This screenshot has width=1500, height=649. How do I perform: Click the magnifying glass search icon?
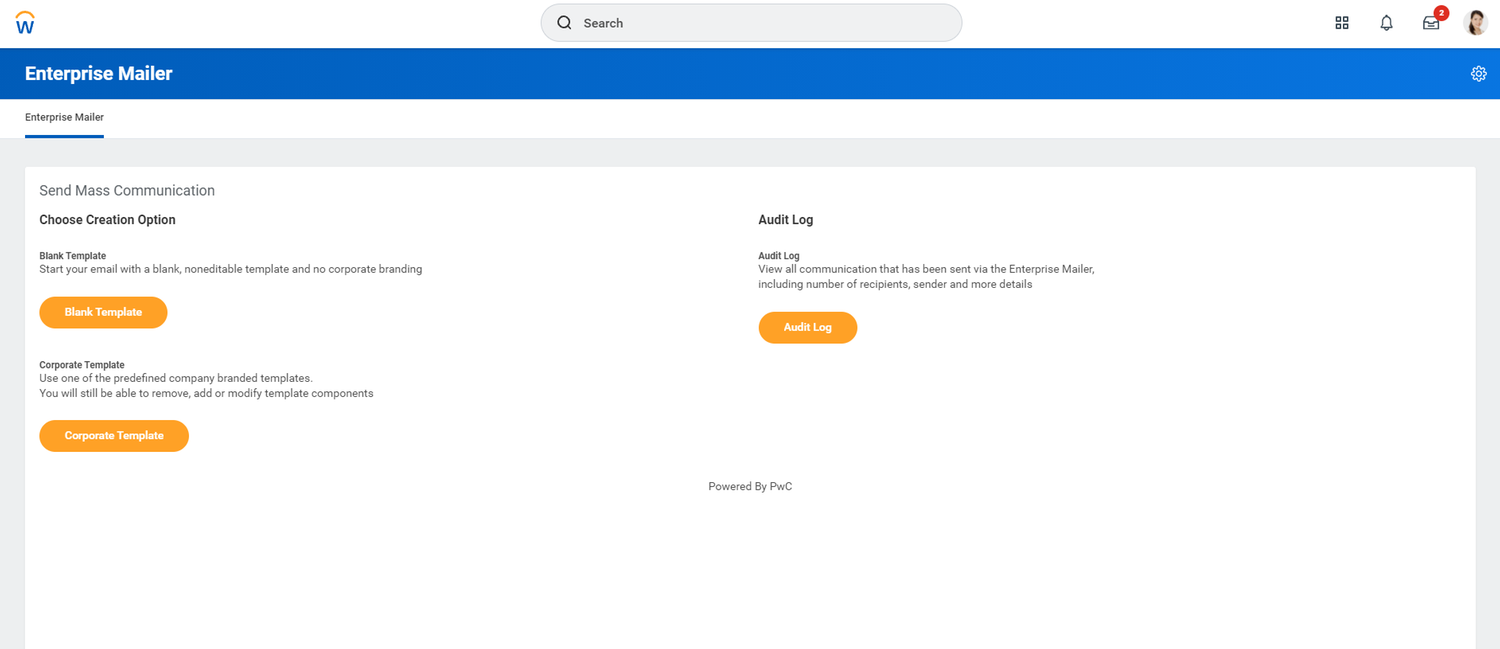pyautogui.click(x=564, y=23)
